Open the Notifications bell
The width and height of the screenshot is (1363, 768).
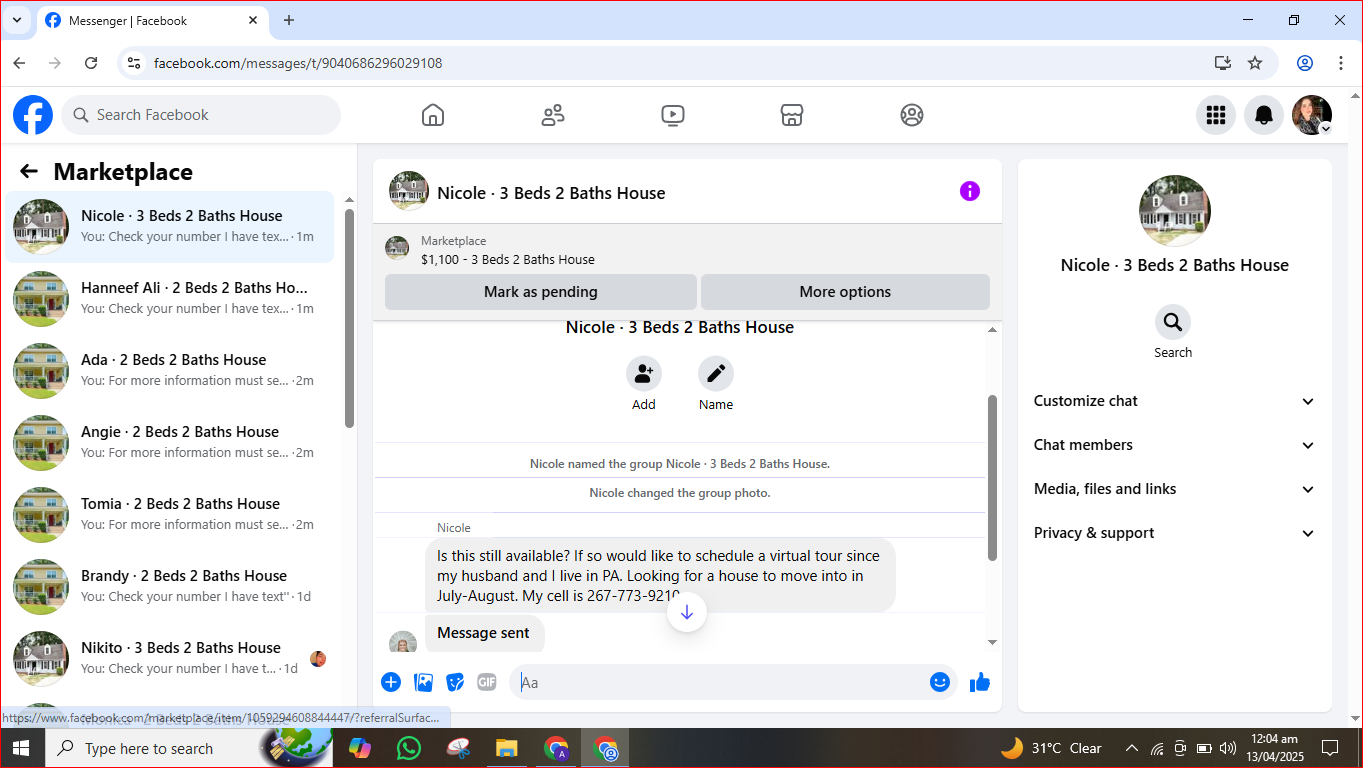[1264, 115]
